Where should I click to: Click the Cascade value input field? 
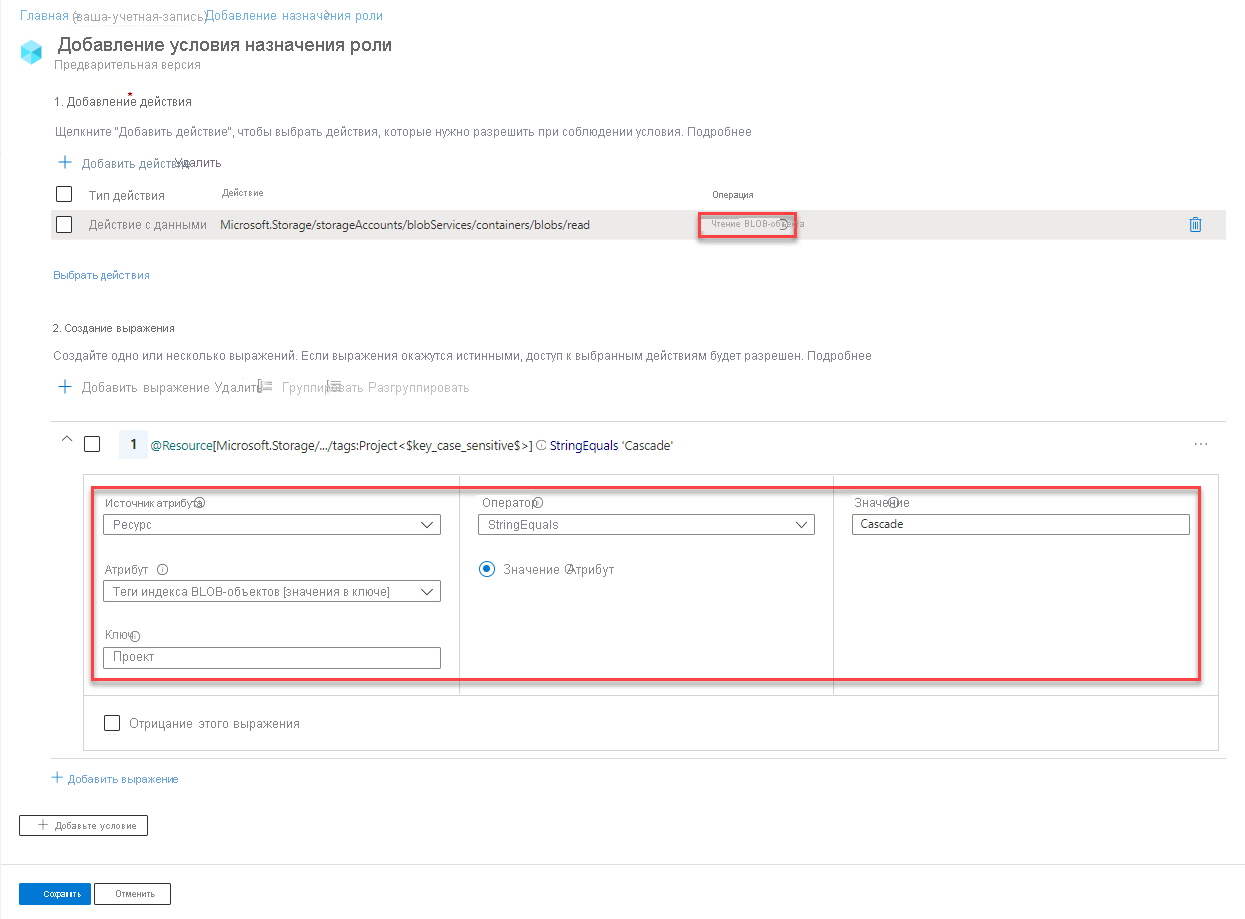(1020, 523)
